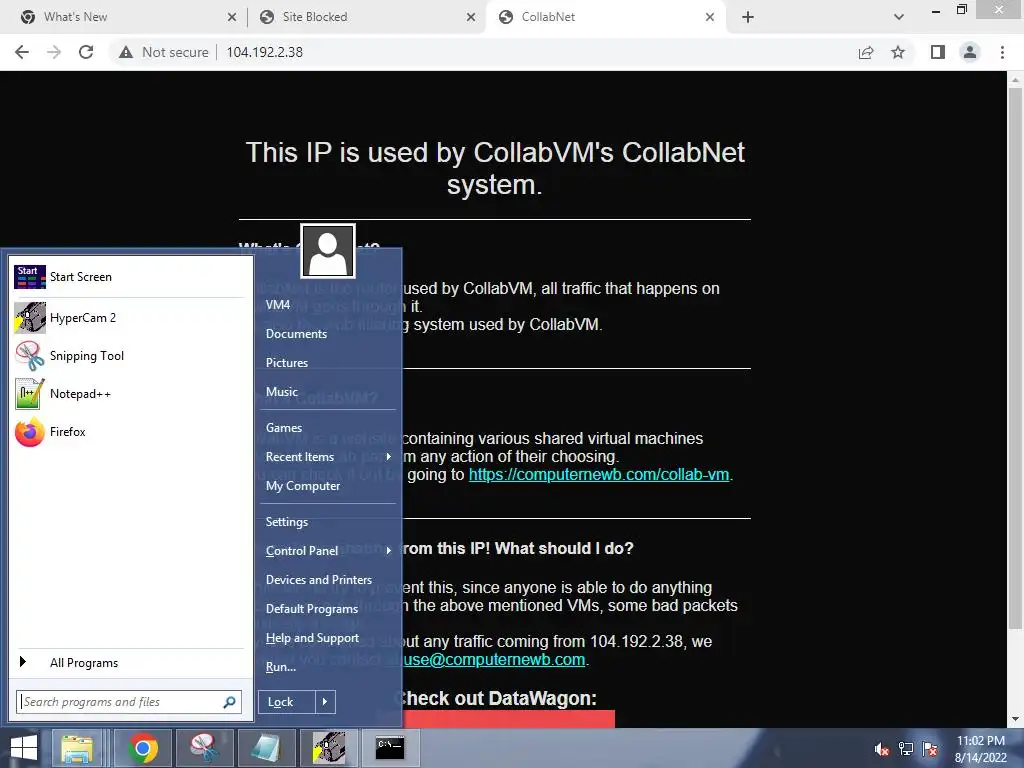The height and width of the screenshot is (768, 1024).
Task: Open Documents from Start menu
Action: click(296, 334)
